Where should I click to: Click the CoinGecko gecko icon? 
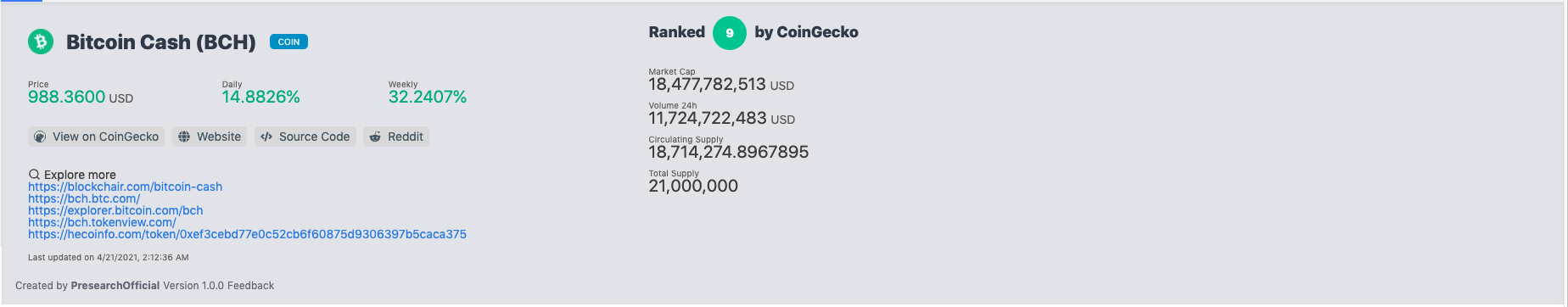pos(40,137)
